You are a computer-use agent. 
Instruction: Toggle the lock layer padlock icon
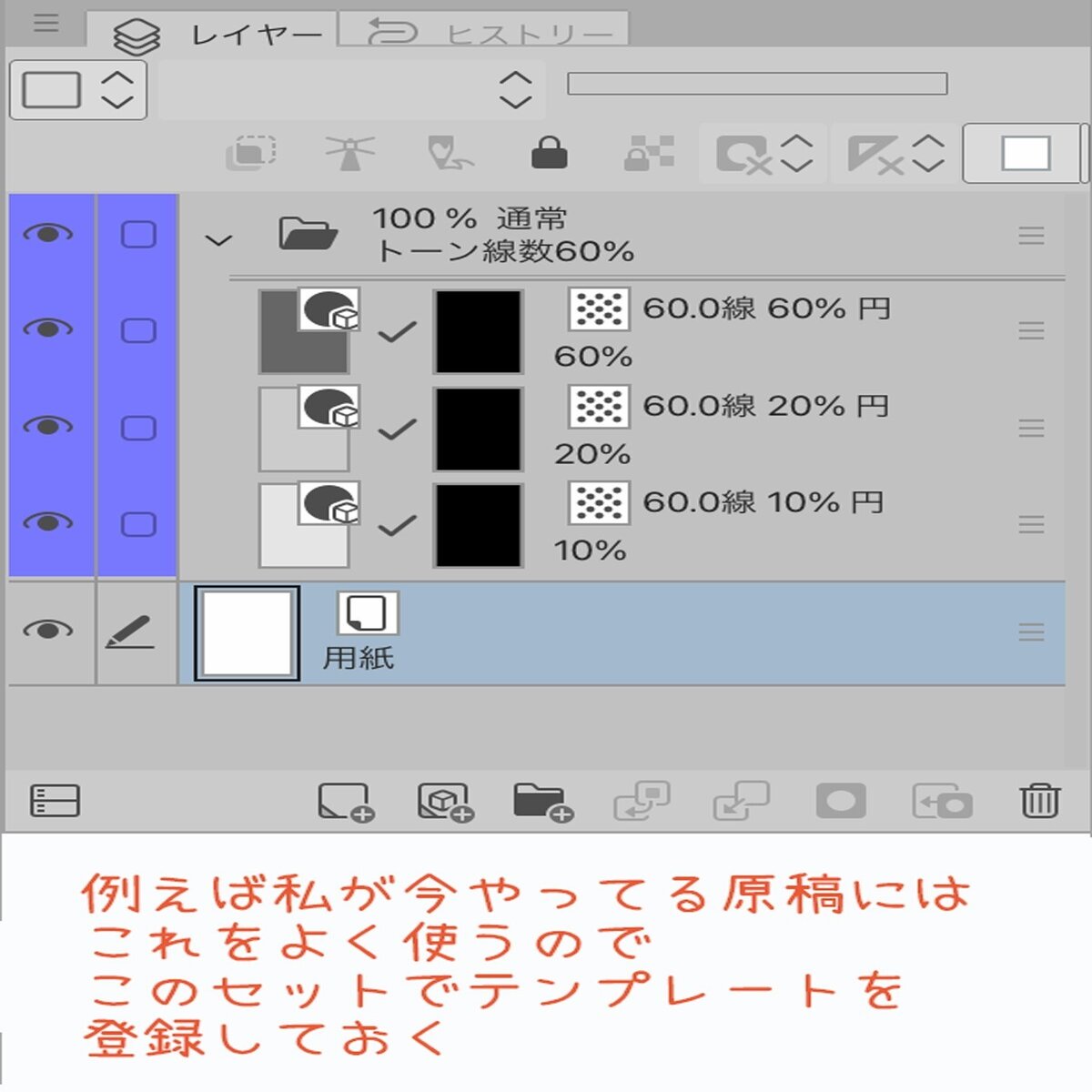tap(549, 152)
